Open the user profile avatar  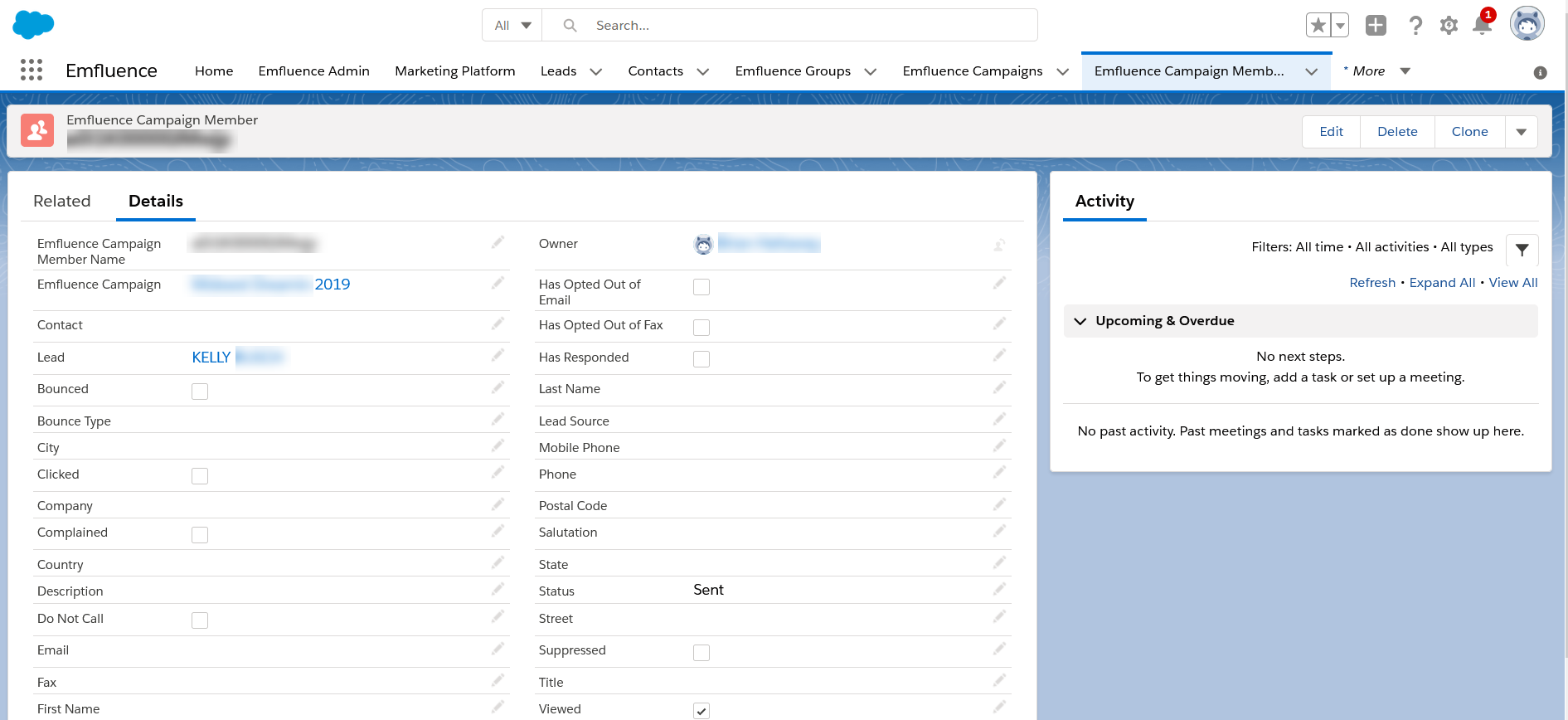pyautogui.click(x=1527, y=24)
